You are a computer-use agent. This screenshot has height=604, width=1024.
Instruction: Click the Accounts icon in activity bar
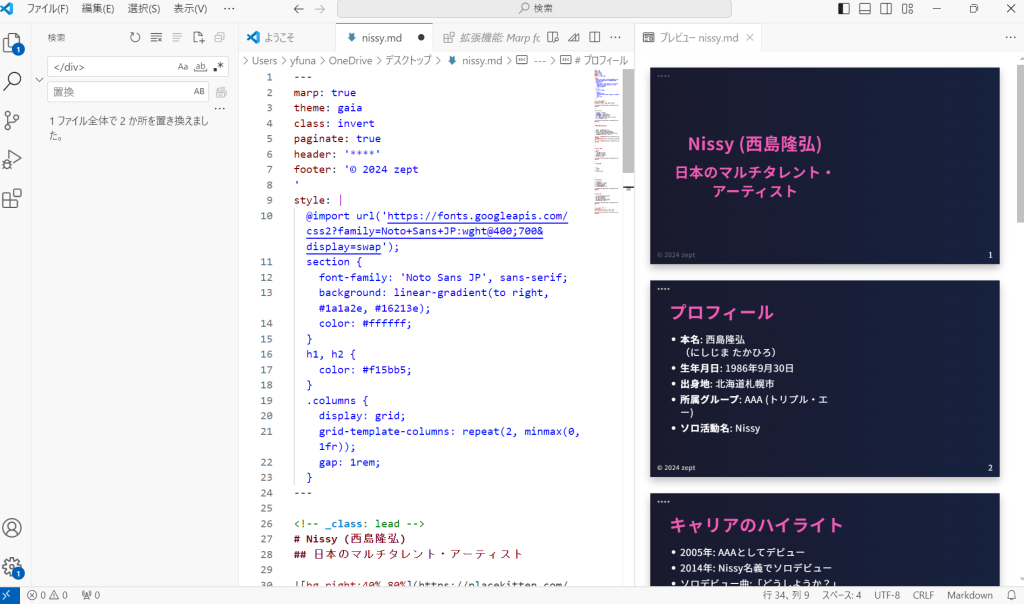pyautogui.click(x=13, y=528)
